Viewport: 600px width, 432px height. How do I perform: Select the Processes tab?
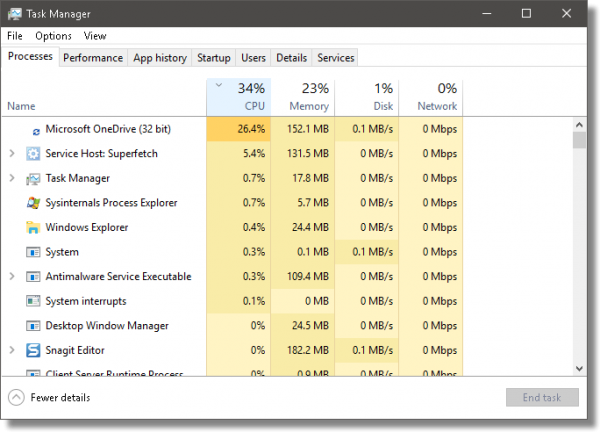tap(30, 56)
